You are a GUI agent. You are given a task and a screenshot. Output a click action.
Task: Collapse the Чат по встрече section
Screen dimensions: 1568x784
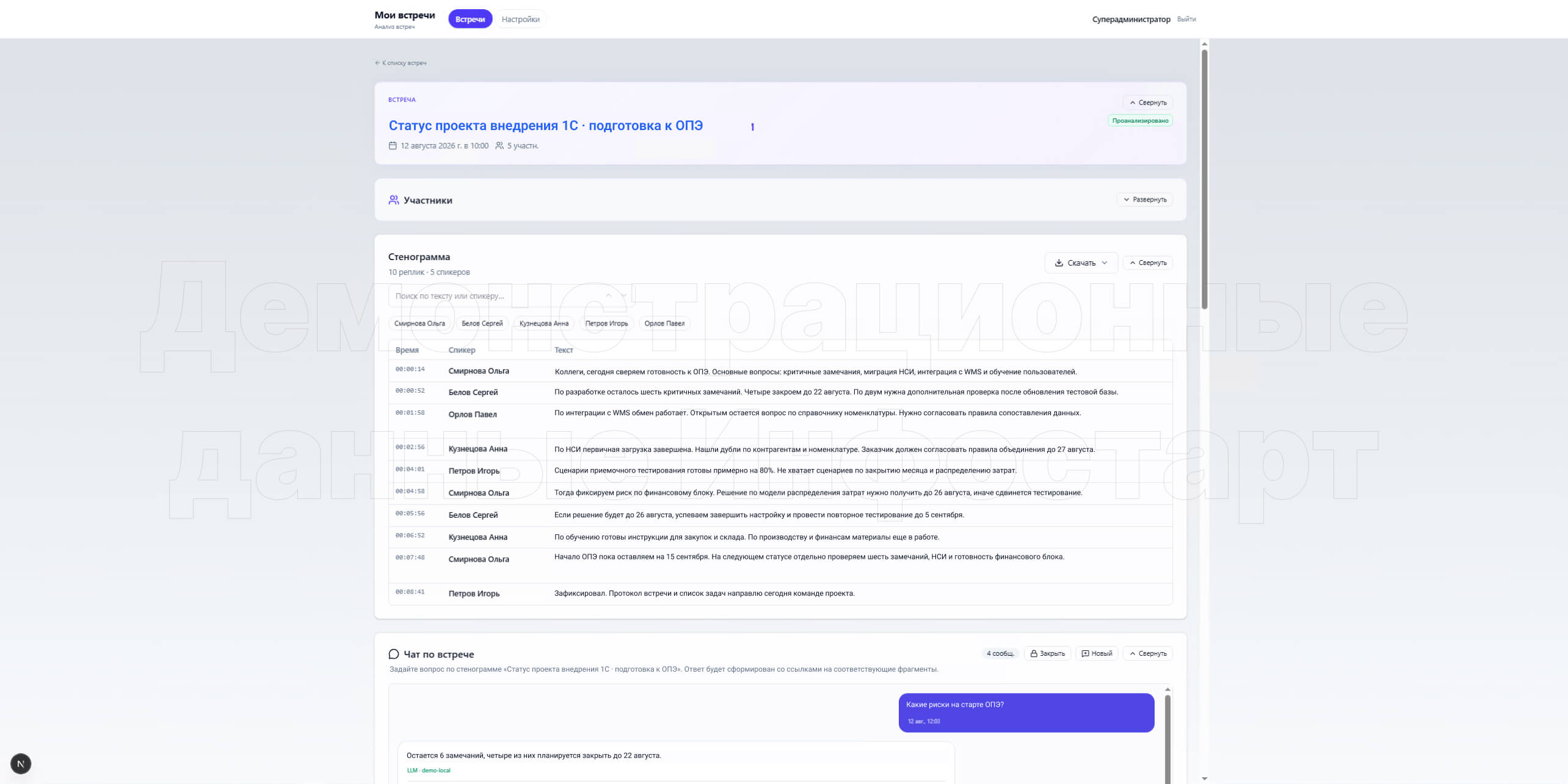pyautogui.click(x=1148, y=653)
